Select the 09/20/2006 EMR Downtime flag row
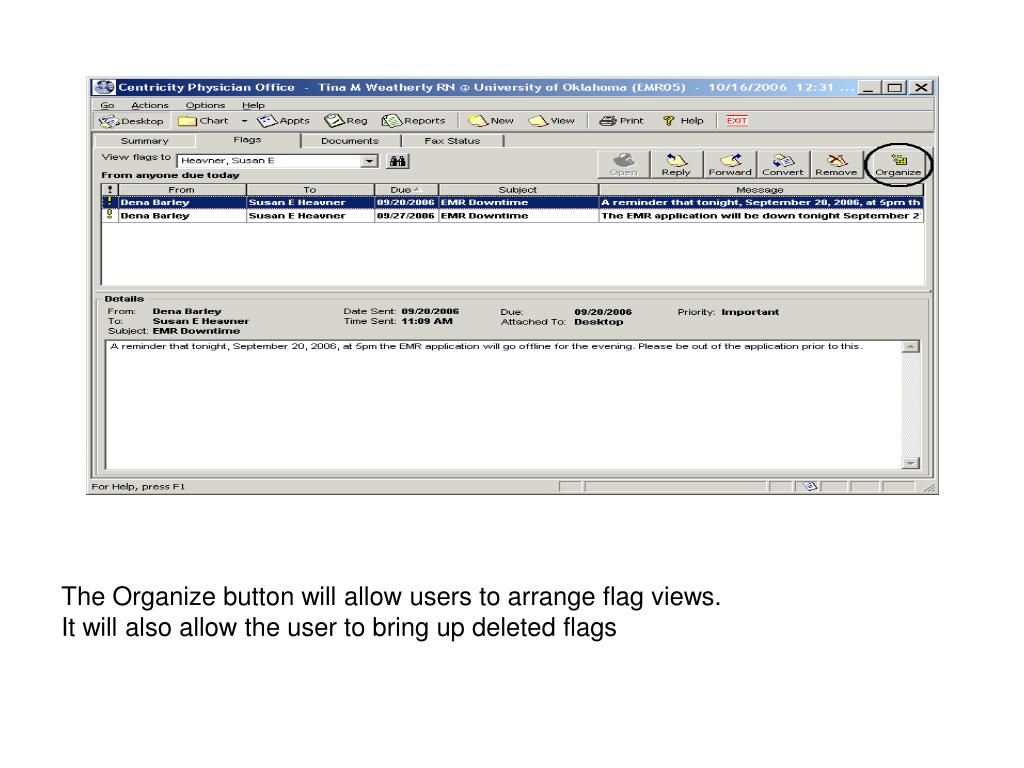This screenshot has height=768, width=1024. tap(513, 202)
